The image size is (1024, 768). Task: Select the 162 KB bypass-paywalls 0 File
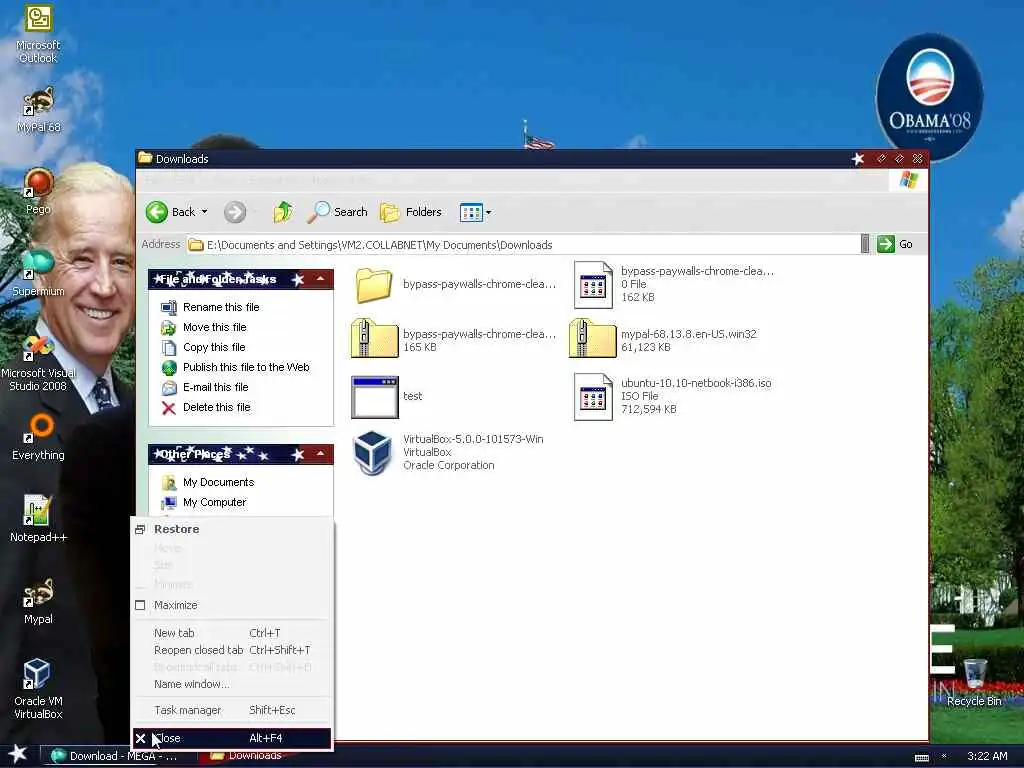click(673, 284)
